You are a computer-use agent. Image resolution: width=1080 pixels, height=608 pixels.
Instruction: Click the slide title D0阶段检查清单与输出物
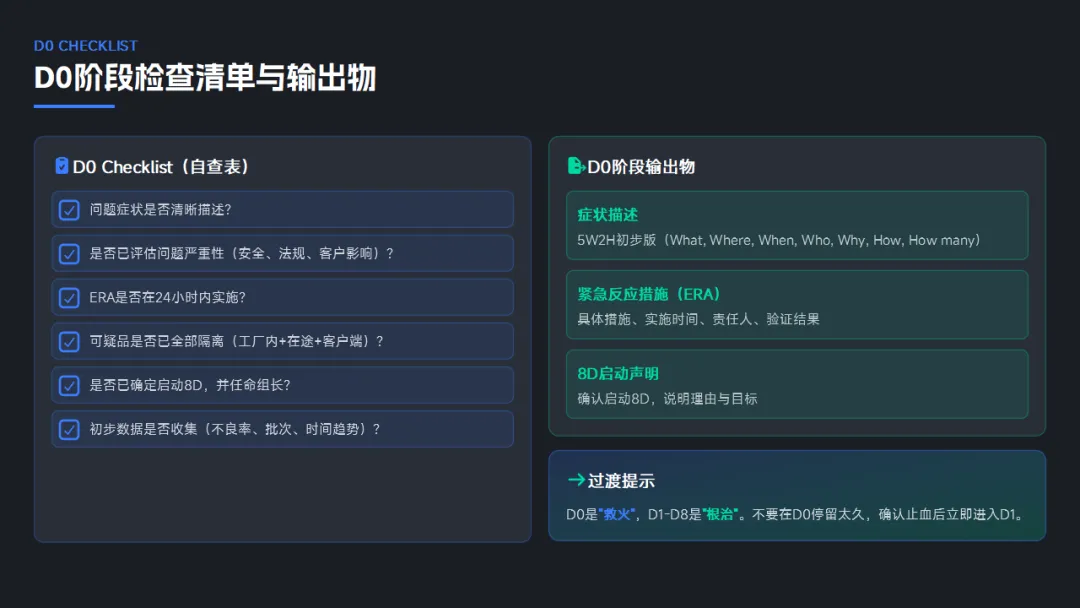tap(205, 78)
